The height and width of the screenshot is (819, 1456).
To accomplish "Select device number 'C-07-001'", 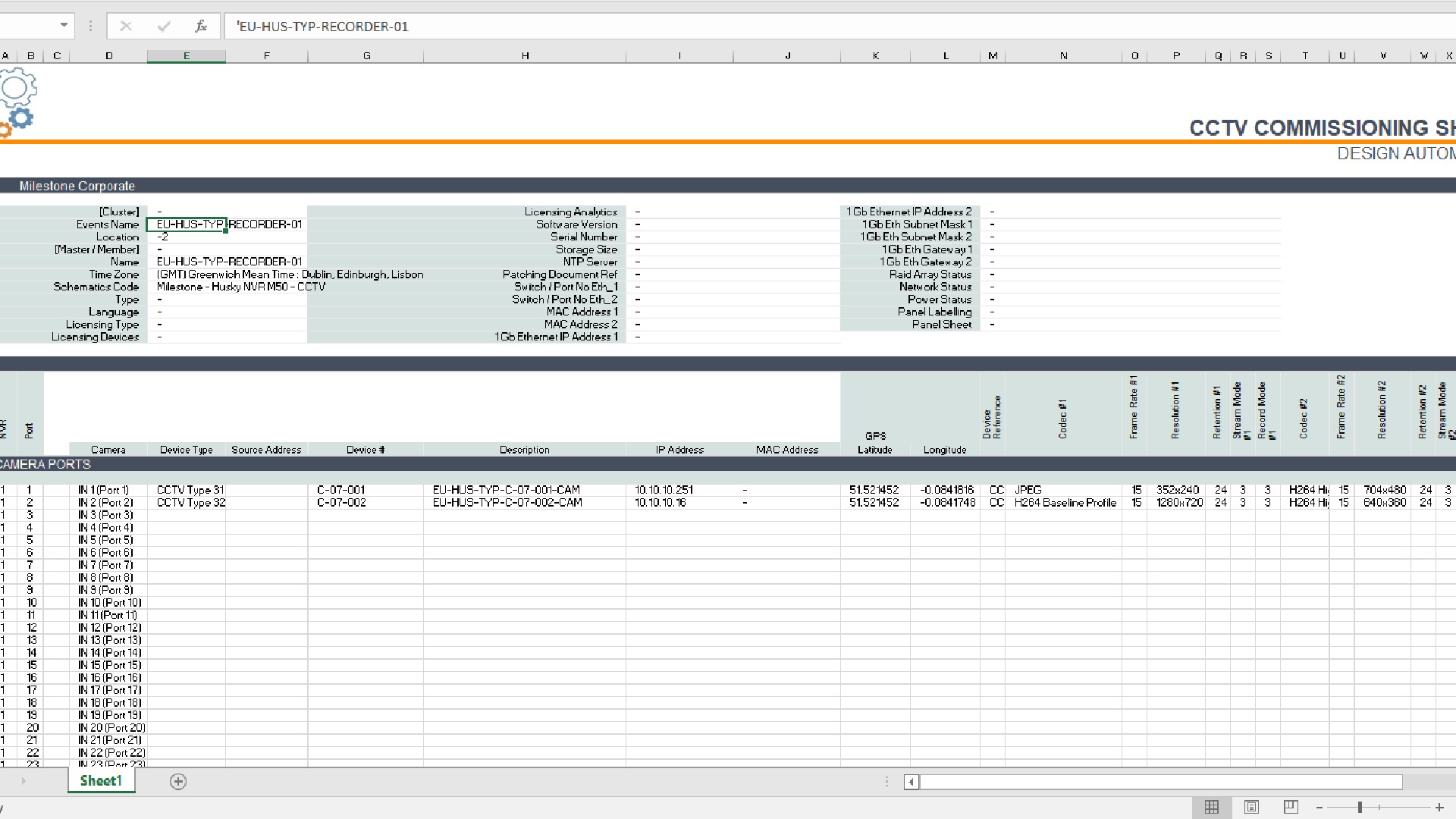I will point(366,490).
